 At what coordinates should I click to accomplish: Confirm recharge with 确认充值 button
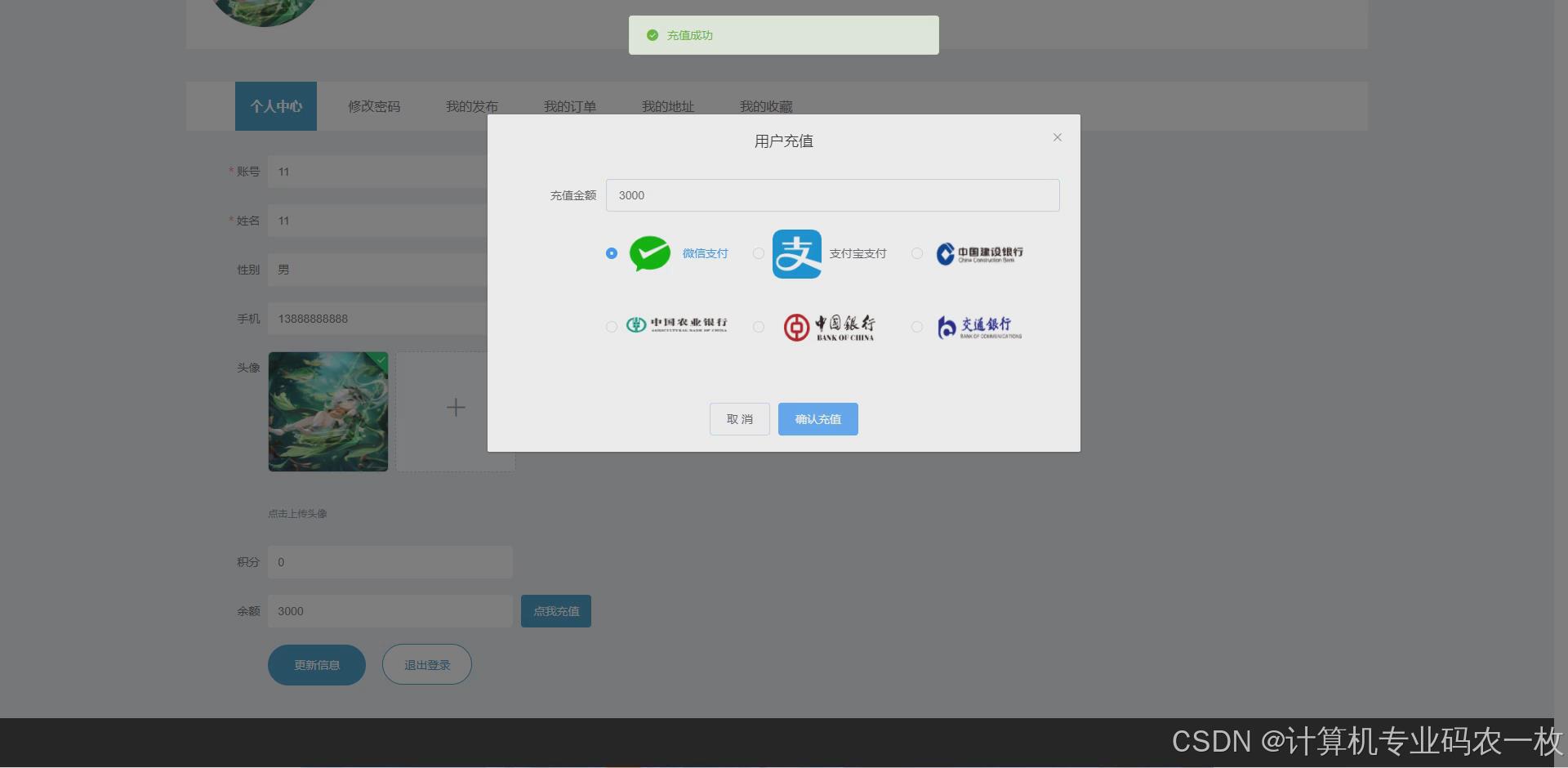coord(818,419)
